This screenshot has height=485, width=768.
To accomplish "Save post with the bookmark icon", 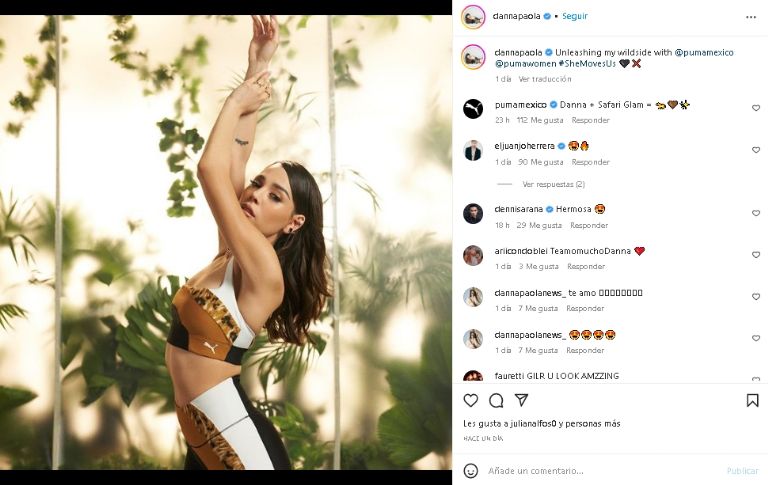I will tap(752, 400).
